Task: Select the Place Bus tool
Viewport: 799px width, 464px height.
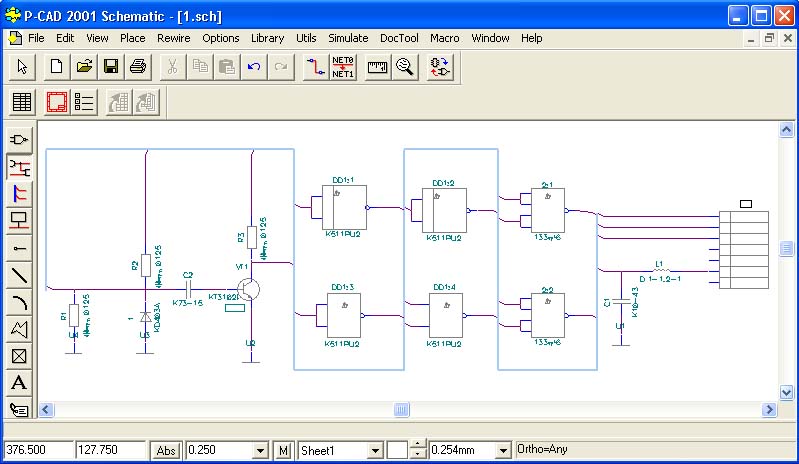Action: (x=19, y=194)
